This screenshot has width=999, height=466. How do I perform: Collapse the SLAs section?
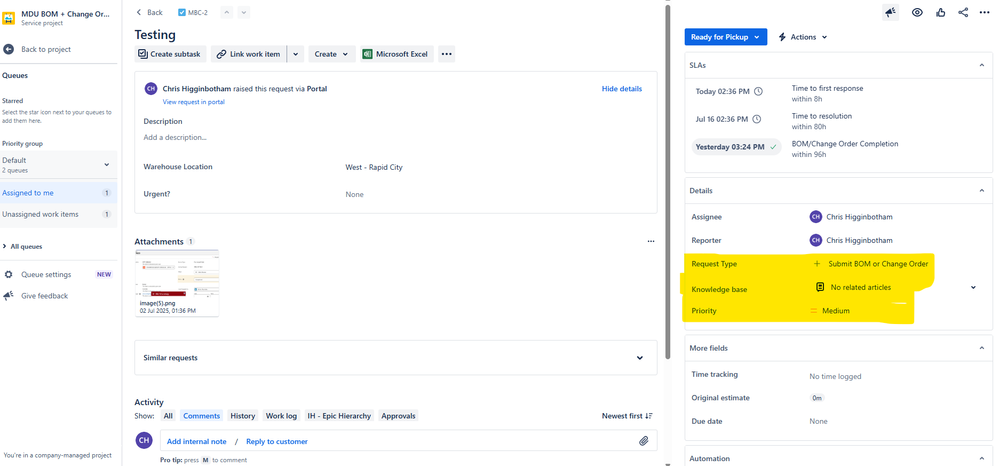(982, 65)
